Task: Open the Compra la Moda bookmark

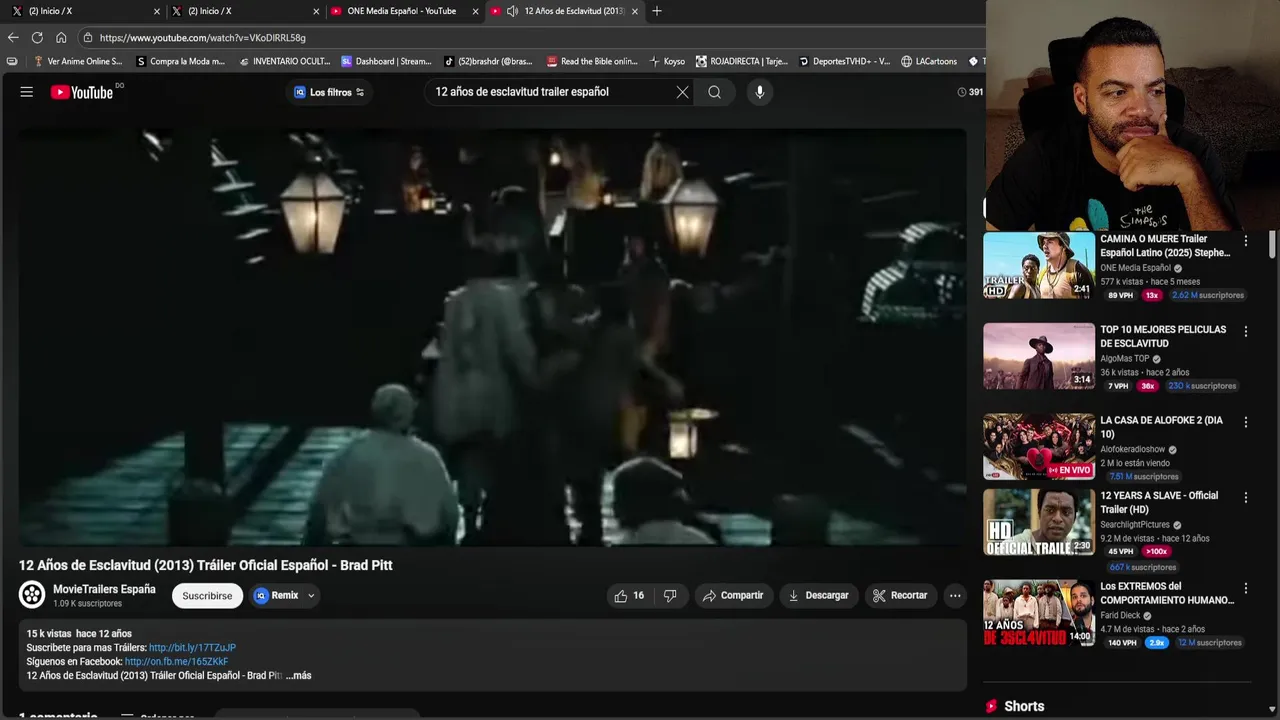Action: click(180, 61)
